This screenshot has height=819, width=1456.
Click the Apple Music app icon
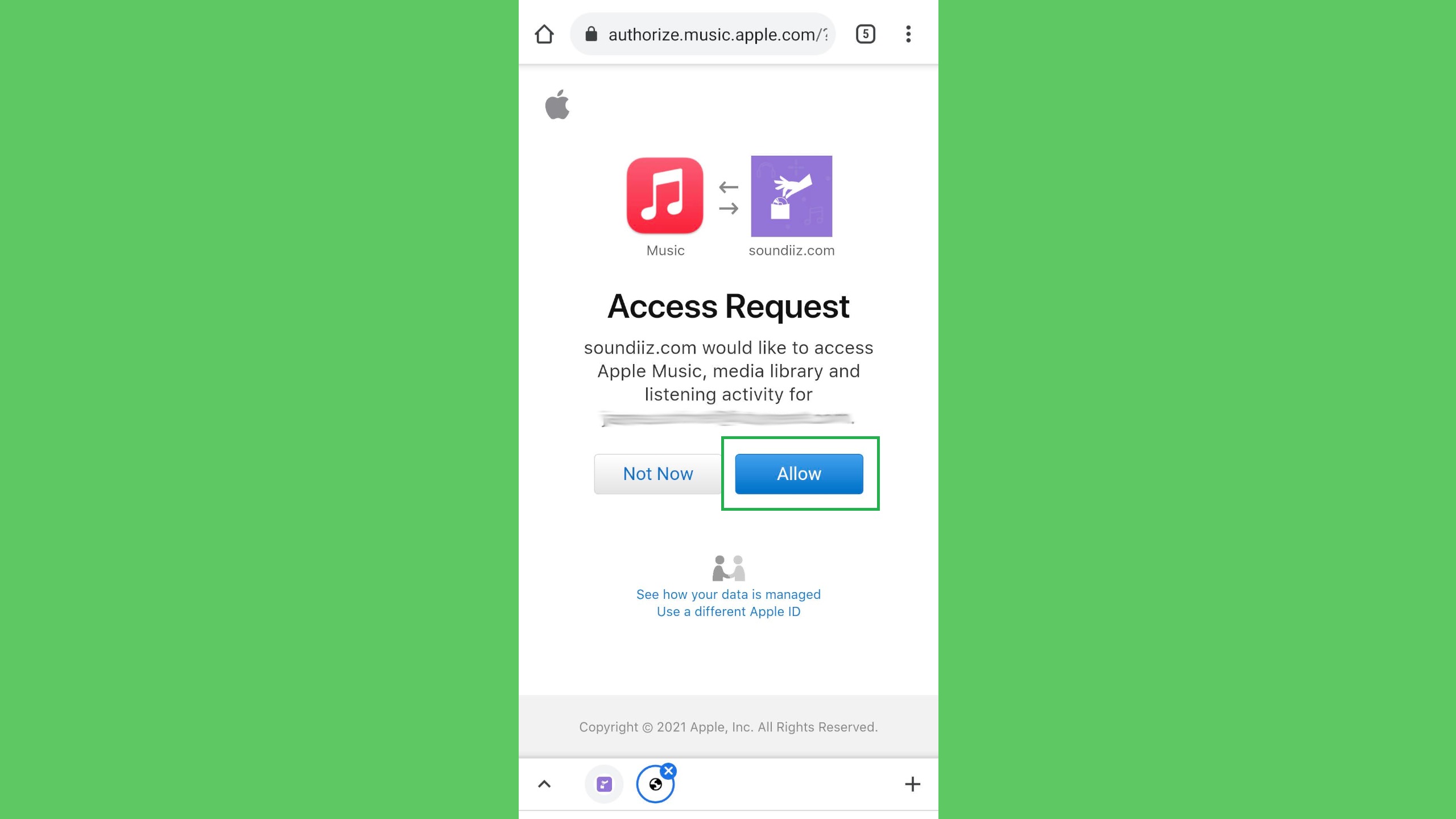pyautogui.click(x=665, y=195)
